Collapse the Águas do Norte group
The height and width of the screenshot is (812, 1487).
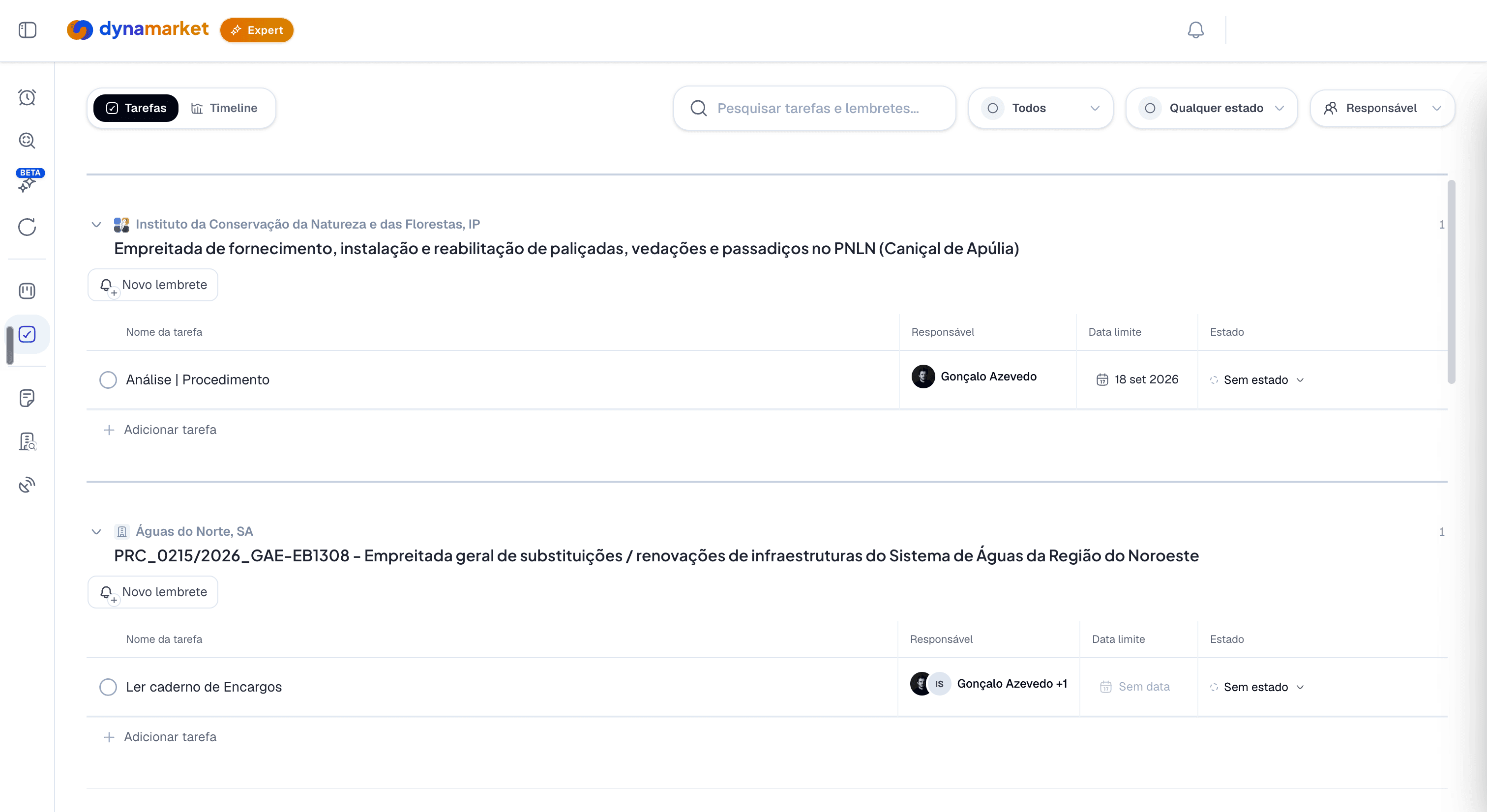pyautogui.click(x=96, y=531)
